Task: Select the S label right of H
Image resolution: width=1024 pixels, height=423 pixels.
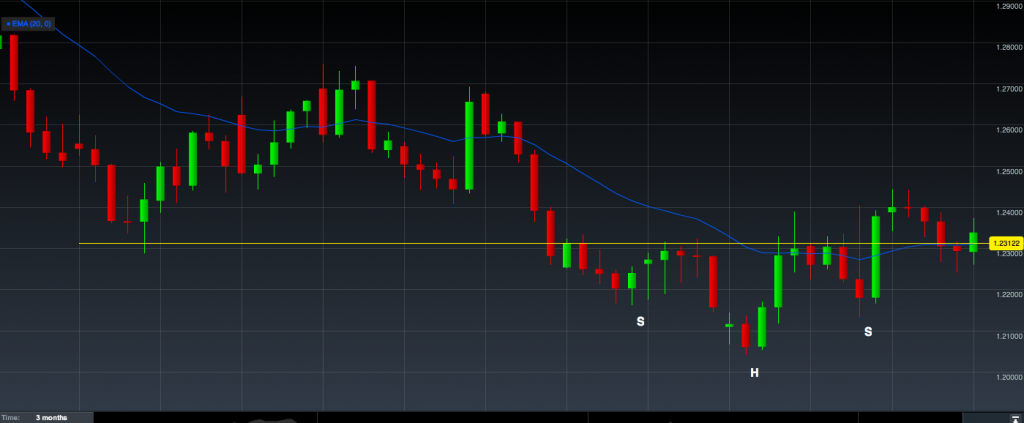Action: (868, 331)
